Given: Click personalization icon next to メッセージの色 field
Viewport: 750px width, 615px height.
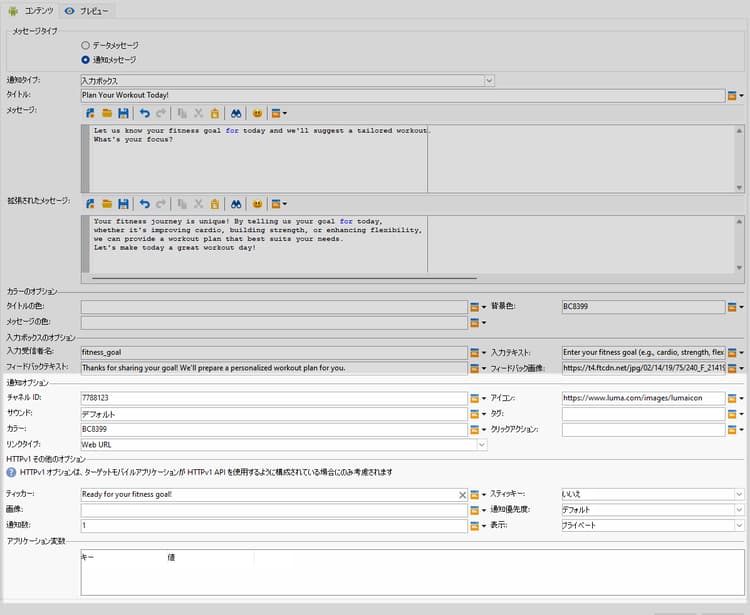Looking at the screenshot, I should (x=474, y=323).
